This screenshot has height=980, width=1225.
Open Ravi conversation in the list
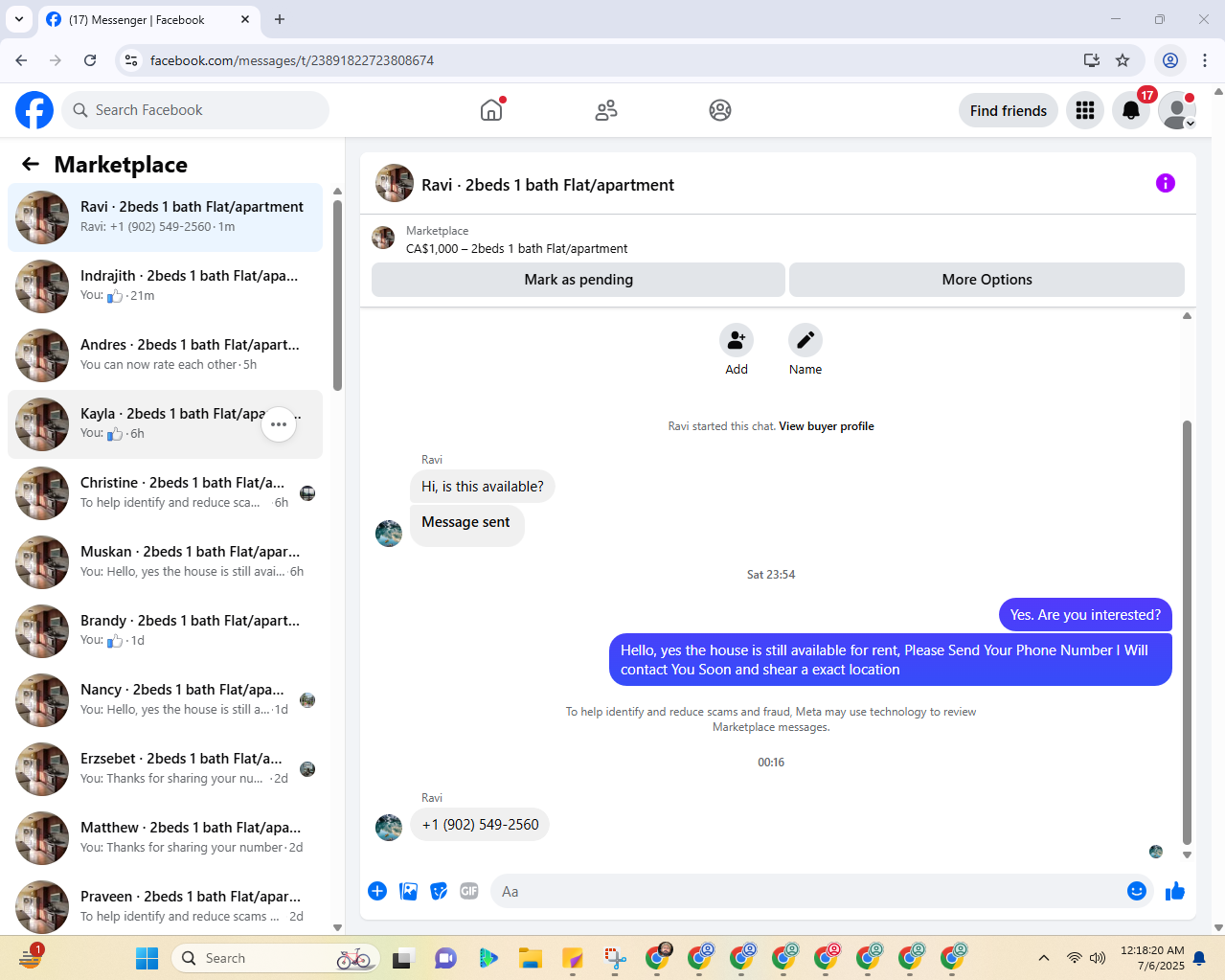165,217
